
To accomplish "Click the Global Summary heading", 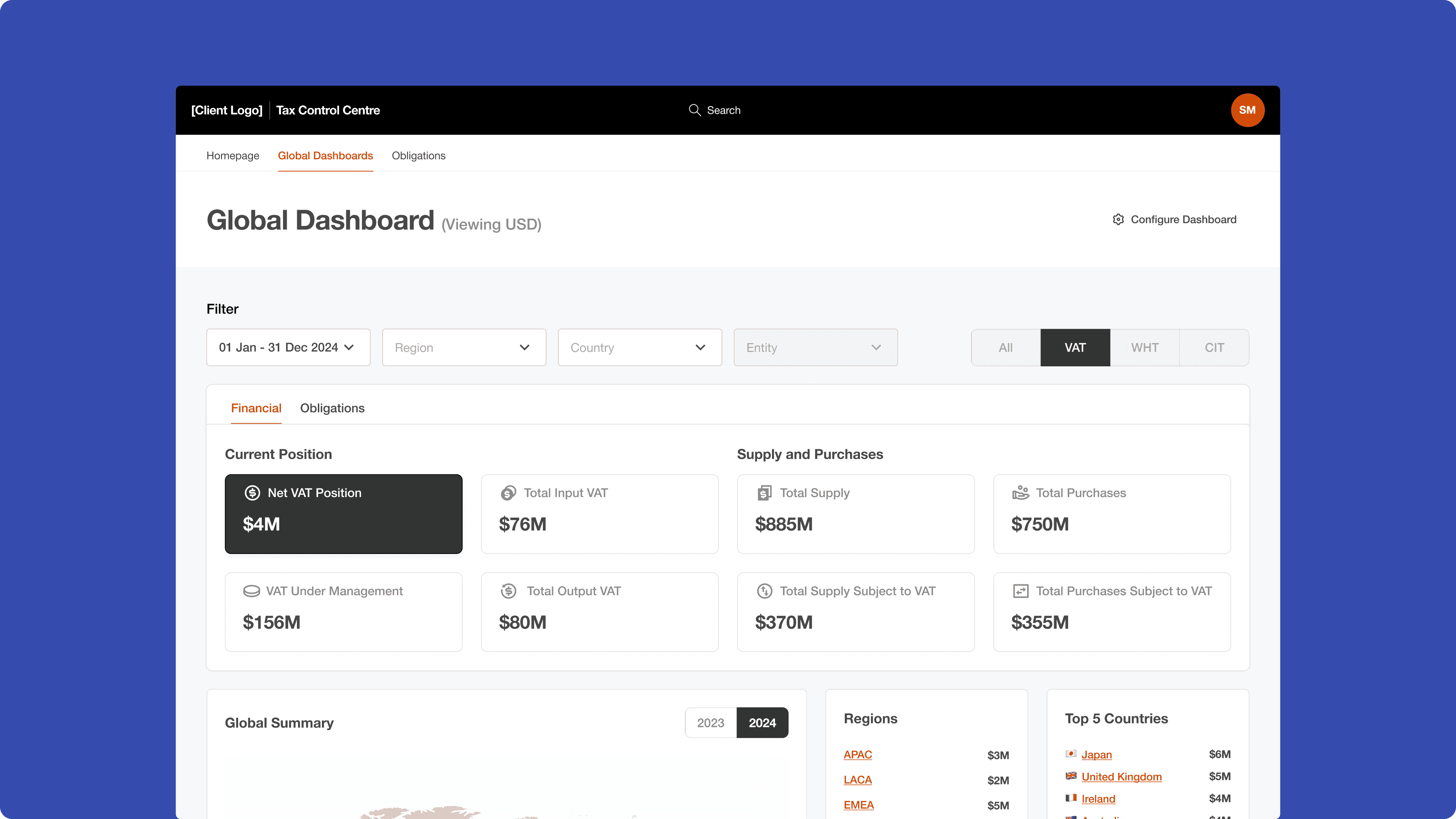I will 279,723.
